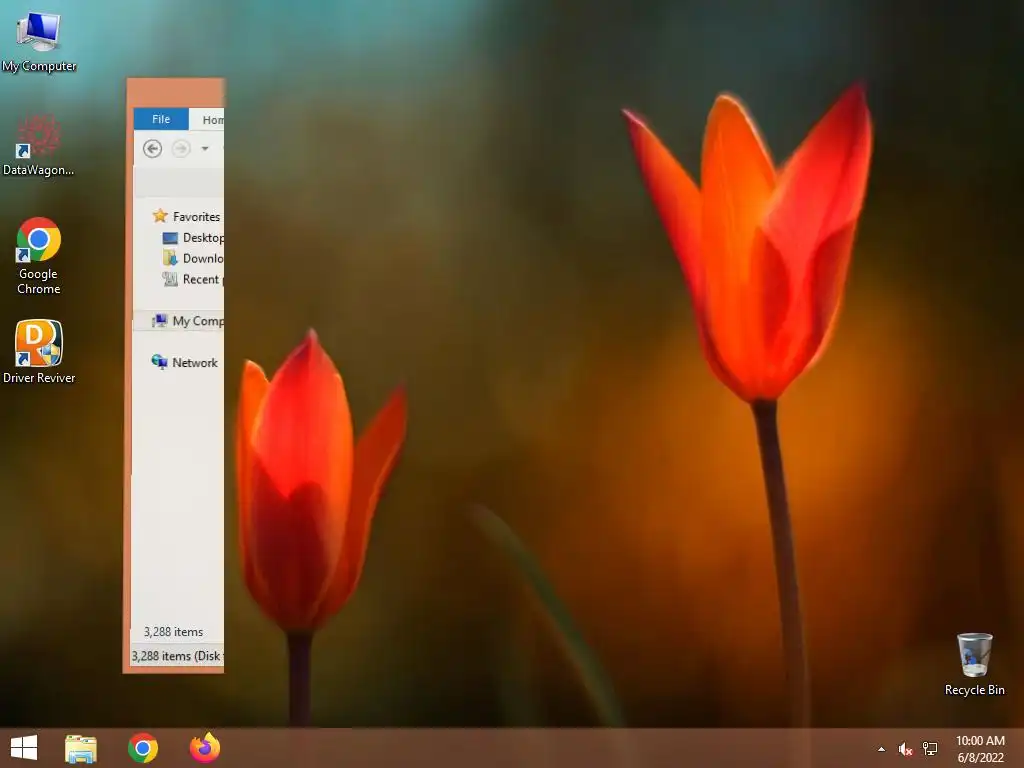Image resolution: width=1024 pixels, height=768 pixels.
Task: Show hidden system tray icons
Action: [882, 749]
